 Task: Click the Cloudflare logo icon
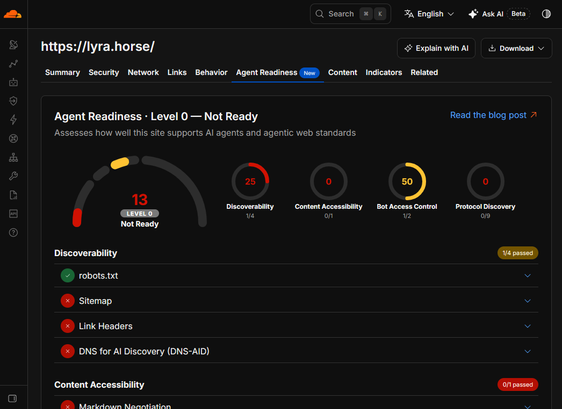click(13, 14)
